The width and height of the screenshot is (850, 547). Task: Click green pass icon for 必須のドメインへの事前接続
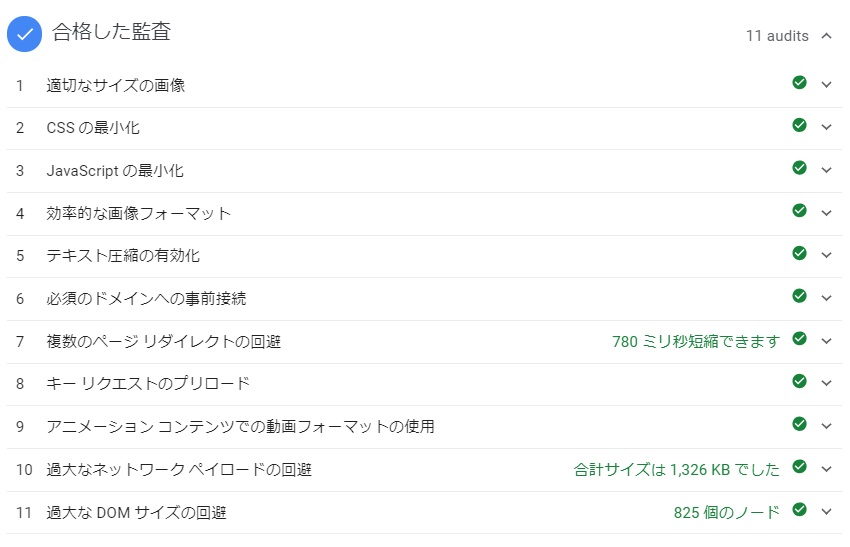click(x=799, y=296)
